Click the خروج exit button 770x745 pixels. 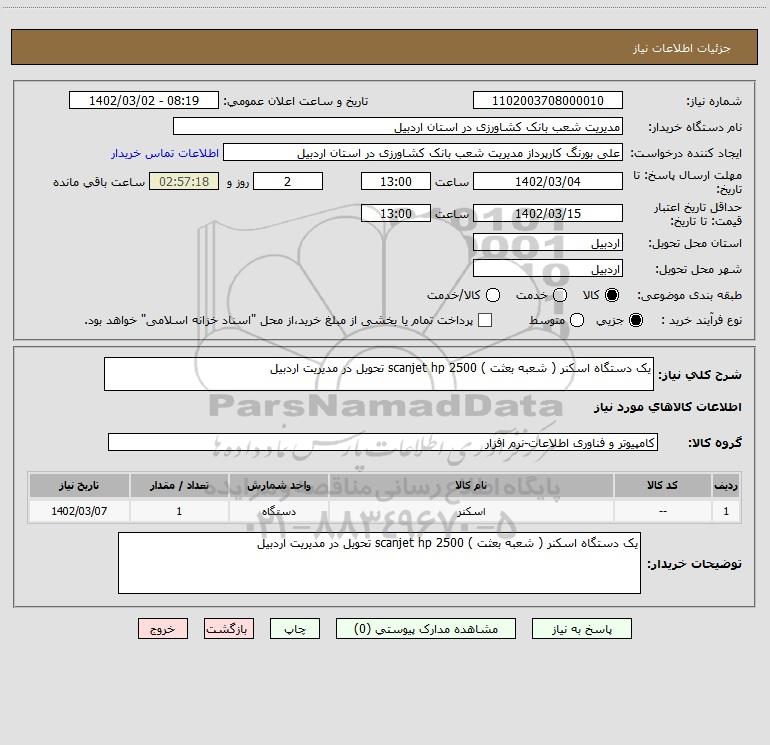[163, 629]
